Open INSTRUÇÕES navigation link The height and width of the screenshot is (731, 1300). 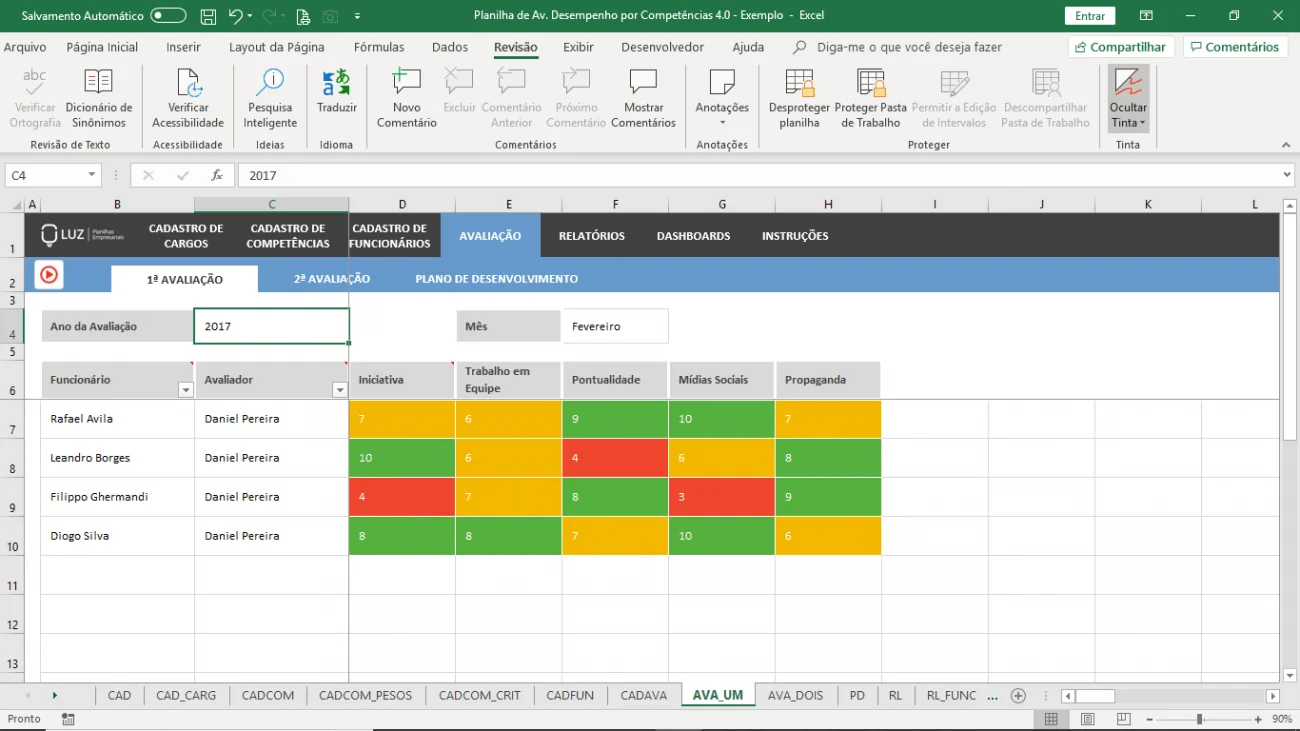click(795, 236)
